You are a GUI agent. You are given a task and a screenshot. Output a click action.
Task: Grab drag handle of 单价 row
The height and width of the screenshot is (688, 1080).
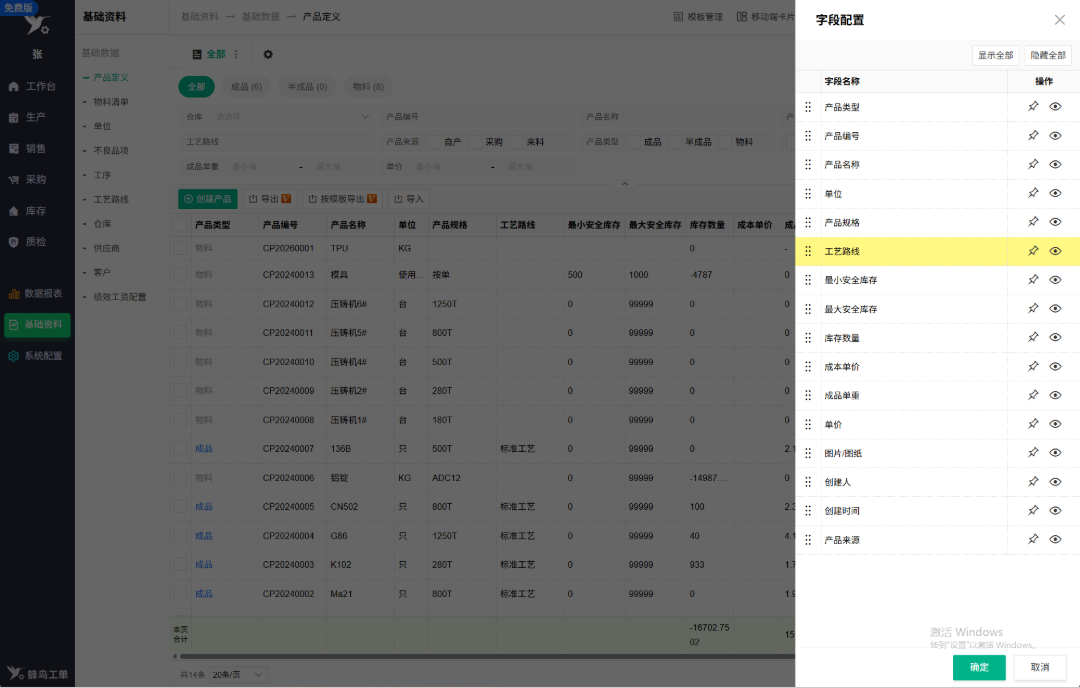pyautogui.click(x=808, y=424)
